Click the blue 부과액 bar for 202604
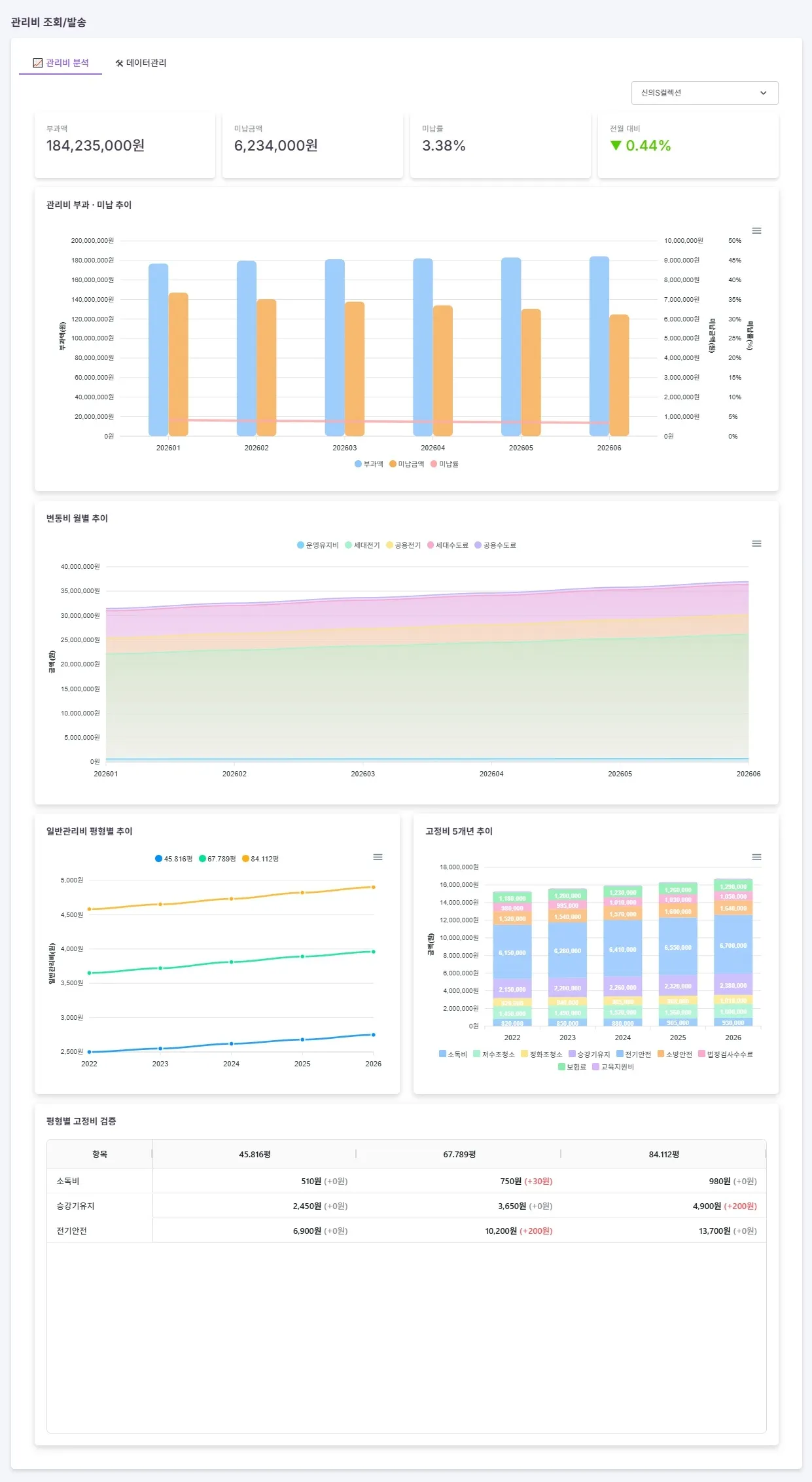 point(423,347)
